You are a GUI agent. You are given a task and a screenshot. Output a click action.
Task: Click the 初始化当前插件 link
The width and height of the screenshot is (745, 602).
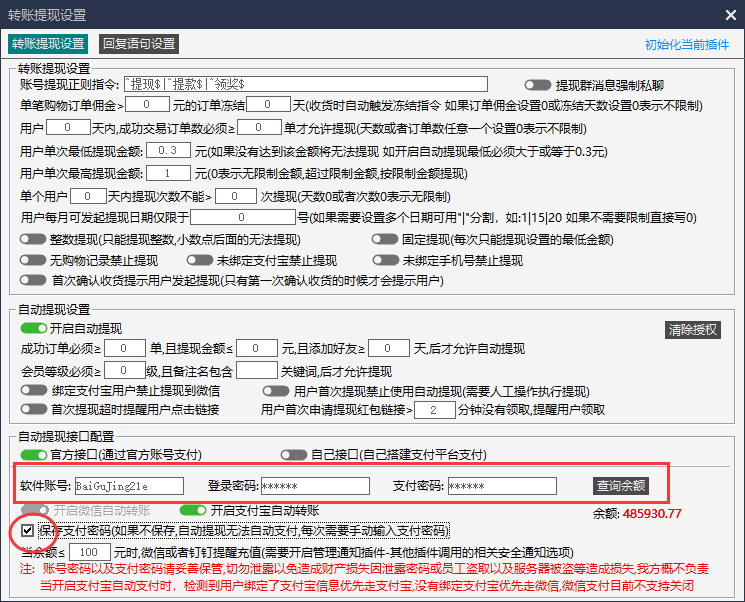688,45
